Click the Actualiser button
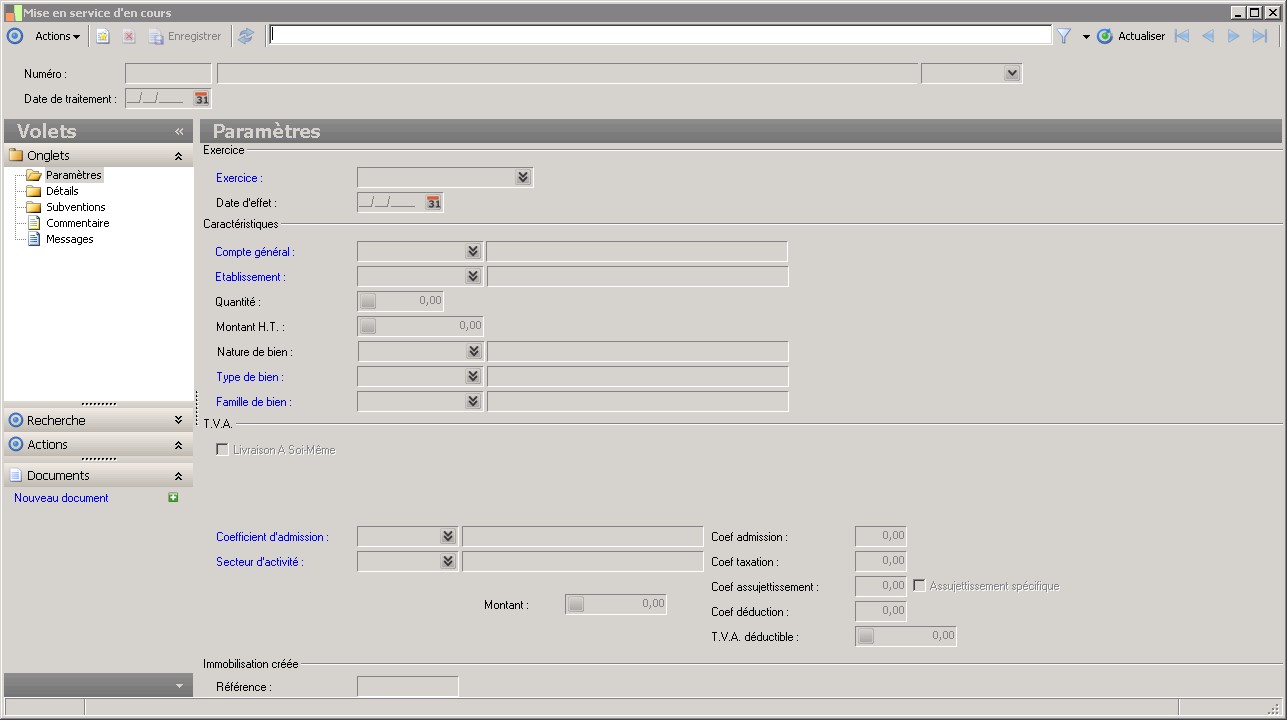Screen dimensions: 1287x720 click(1131, 36)
